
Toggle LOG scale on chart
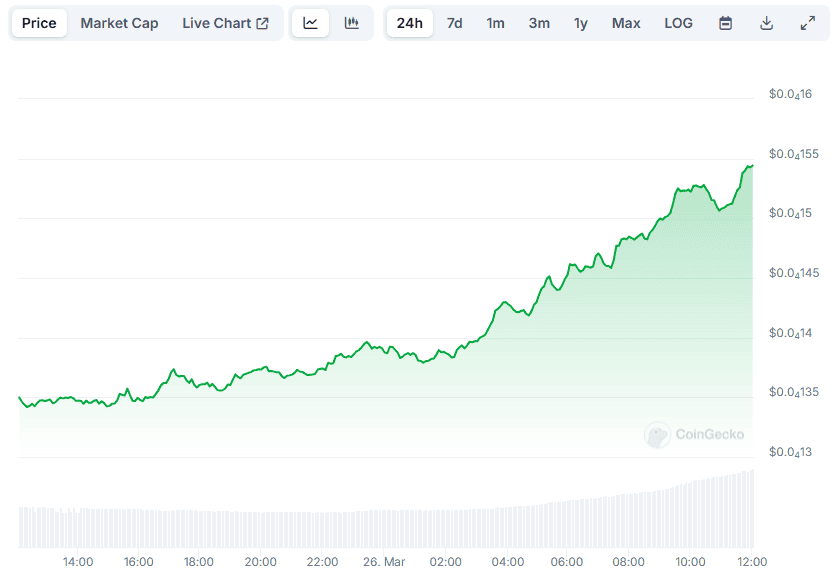coord(678,23)
